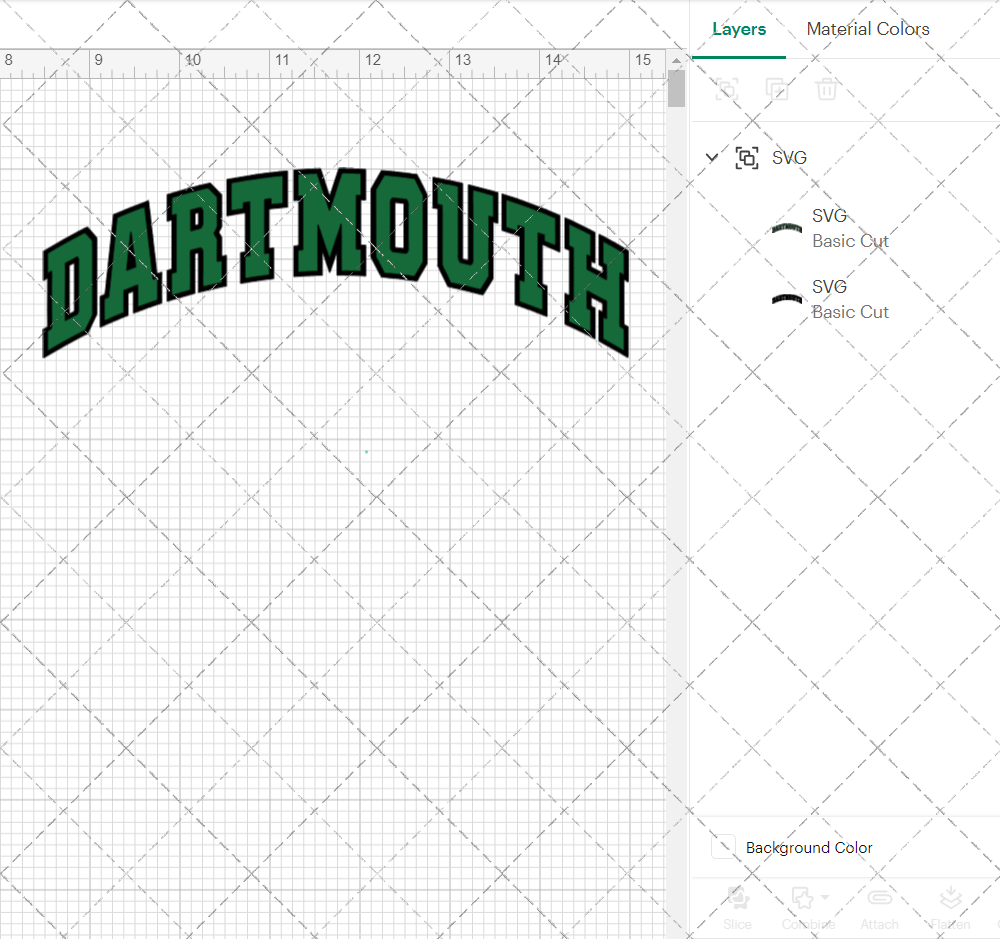The height and width of the screenshot is (939, 1000).
Task: Select the black outline layer thumbnail
Action: tap(786, 299)
